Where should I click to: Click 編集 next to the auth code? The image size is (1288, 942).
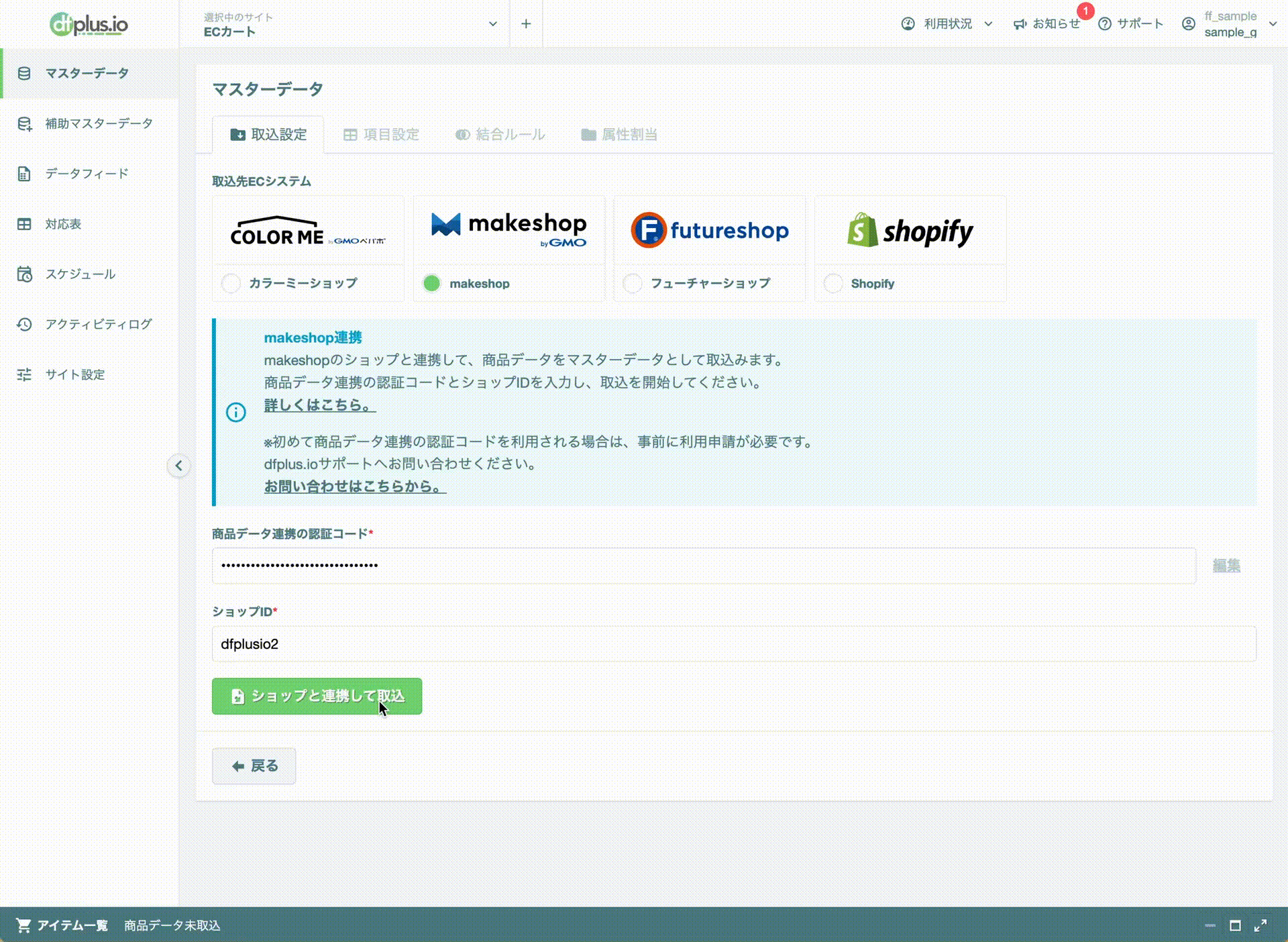click(x=1226, y=566)
